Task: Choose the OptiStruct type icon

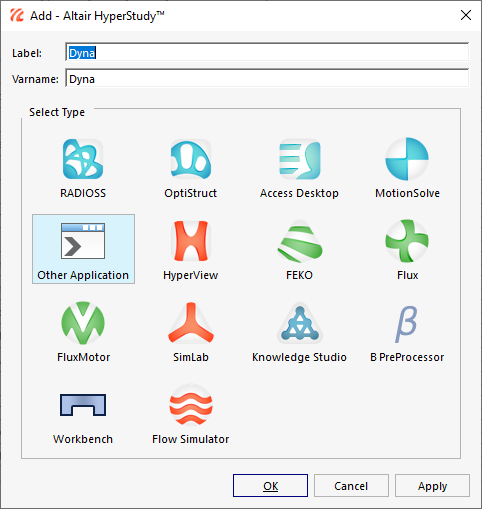Action: click(191, 159)
